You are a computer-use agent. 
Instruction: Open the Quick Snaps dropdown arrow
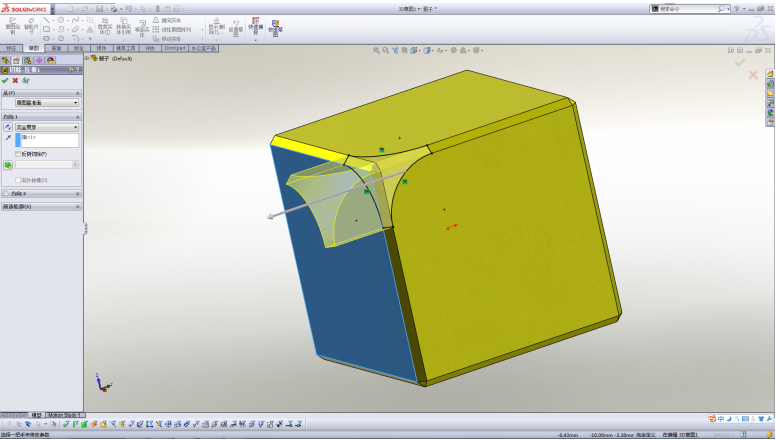[x=255, y=39]
